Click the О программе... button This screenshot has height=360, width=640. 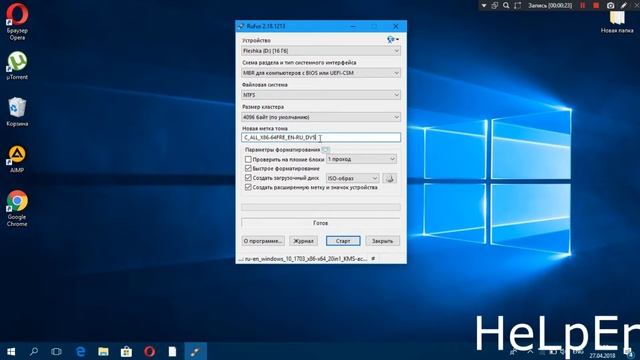point(263,241)
